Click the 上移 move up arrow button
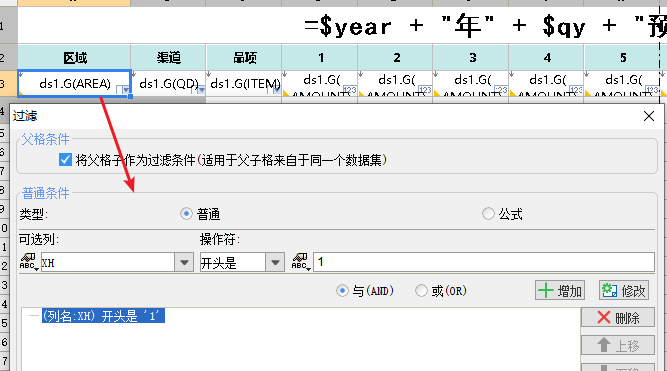Viewport: 667px width, 371px height. [x=618, y=345]
